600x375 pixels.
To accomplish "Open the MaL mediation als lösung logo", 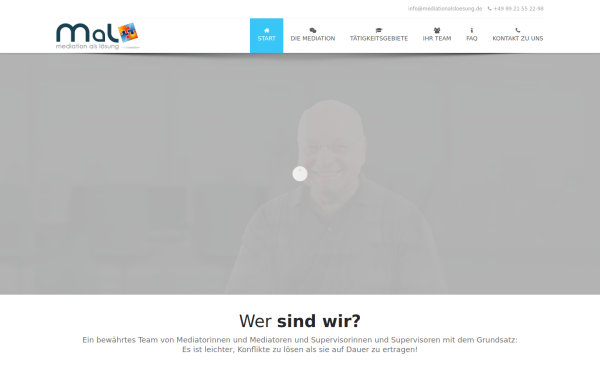I will click(x=98, y=36).
